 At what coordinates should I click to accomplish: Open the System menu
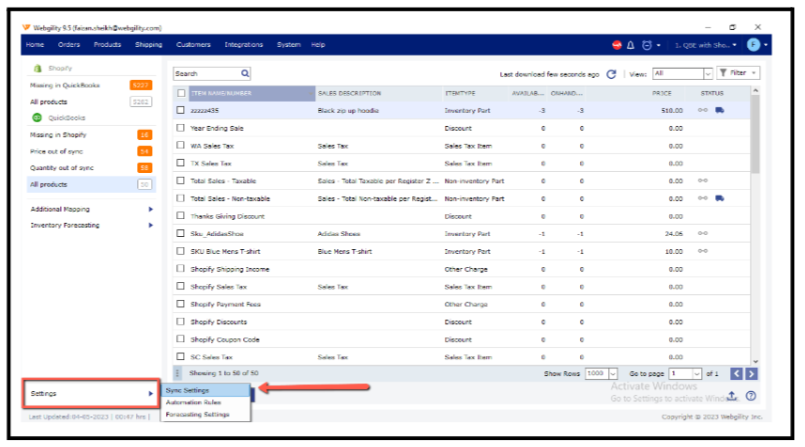pyautogui.click(x=289, y=45)
